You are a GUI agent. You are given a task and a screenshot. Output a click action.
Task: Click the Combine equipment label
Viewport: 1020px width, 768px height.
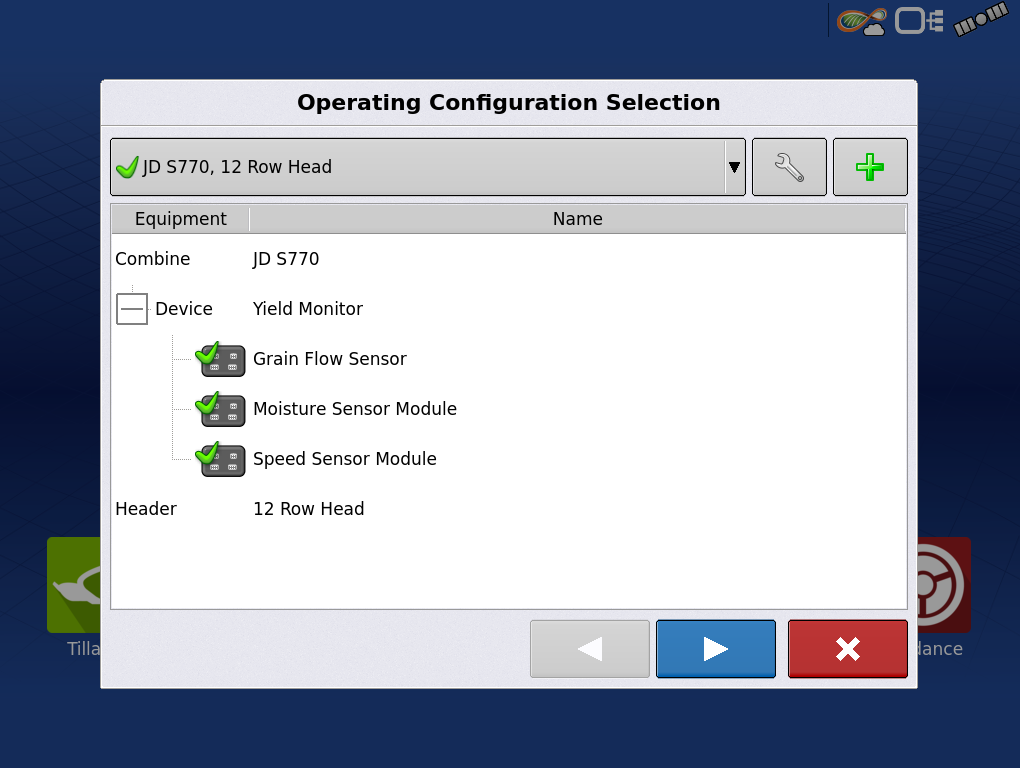pyautogui.click(x=153, y=259)
